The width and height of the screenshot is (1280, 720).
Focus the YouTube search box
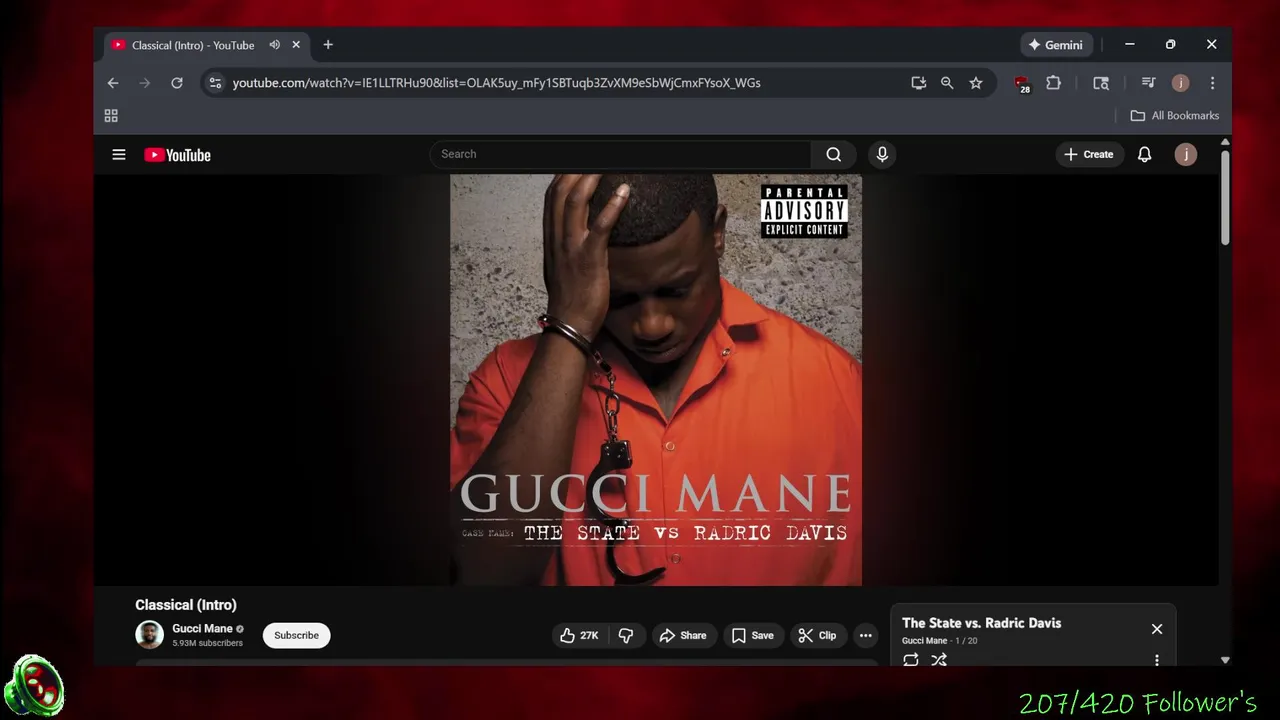(x=620, y=154)
